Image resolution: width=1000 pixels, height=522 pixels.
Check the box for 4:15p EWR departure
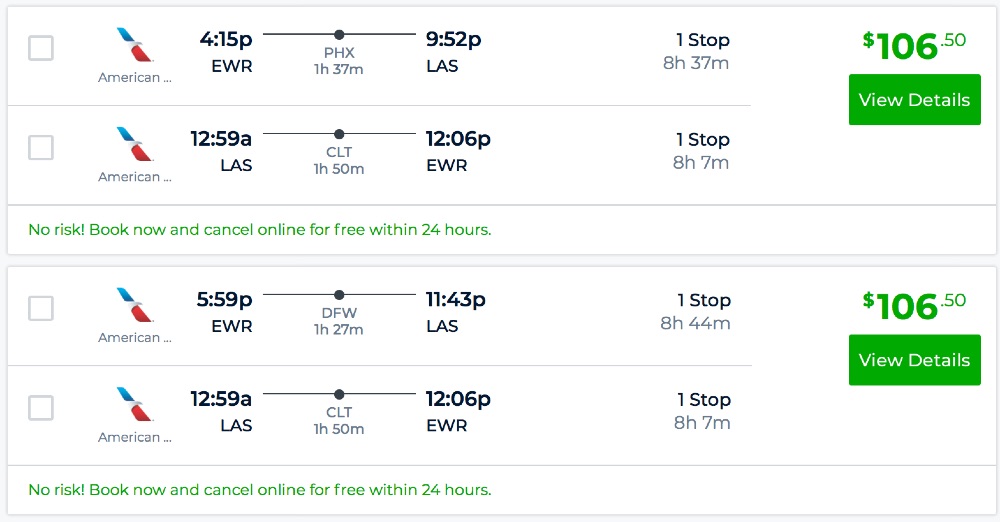tap(41, 48)
